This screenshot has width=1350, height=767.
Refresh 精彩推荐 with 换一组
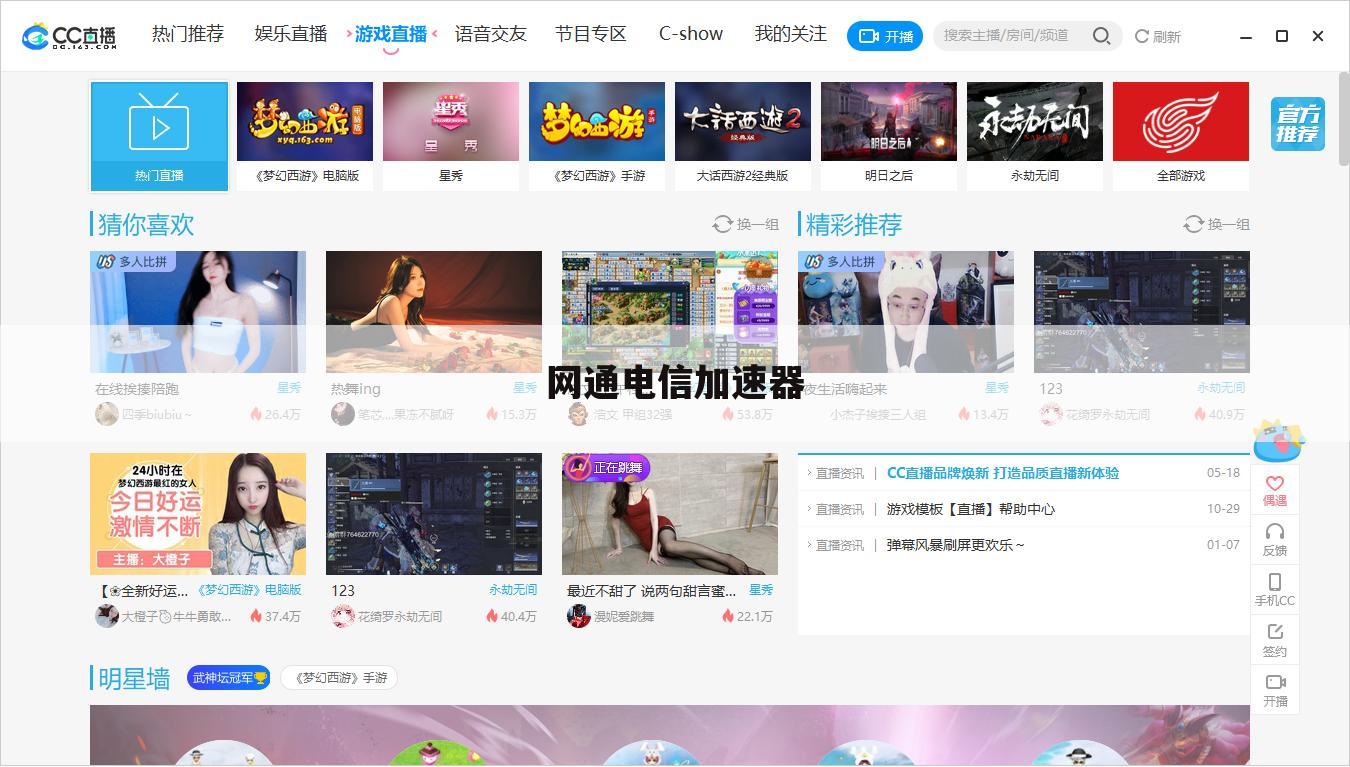pyautogui.click(x=1216, y=224)
